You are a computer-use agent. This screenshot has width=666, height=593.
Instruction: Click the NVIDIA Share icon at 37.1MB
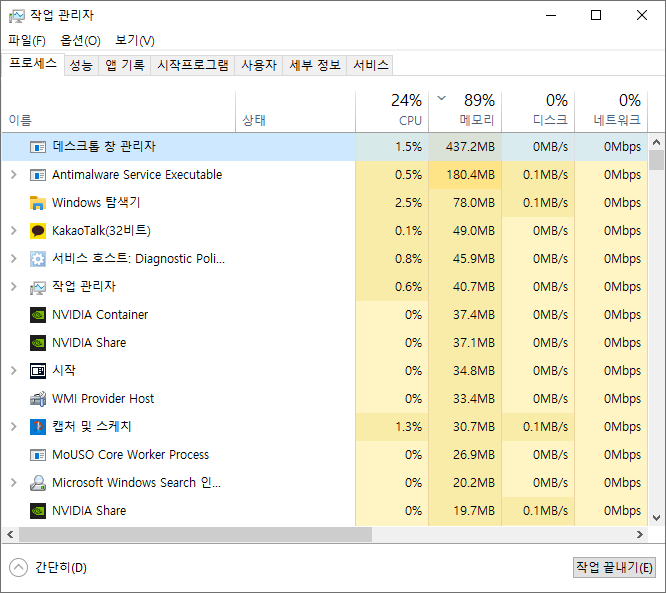click(38, 343)
